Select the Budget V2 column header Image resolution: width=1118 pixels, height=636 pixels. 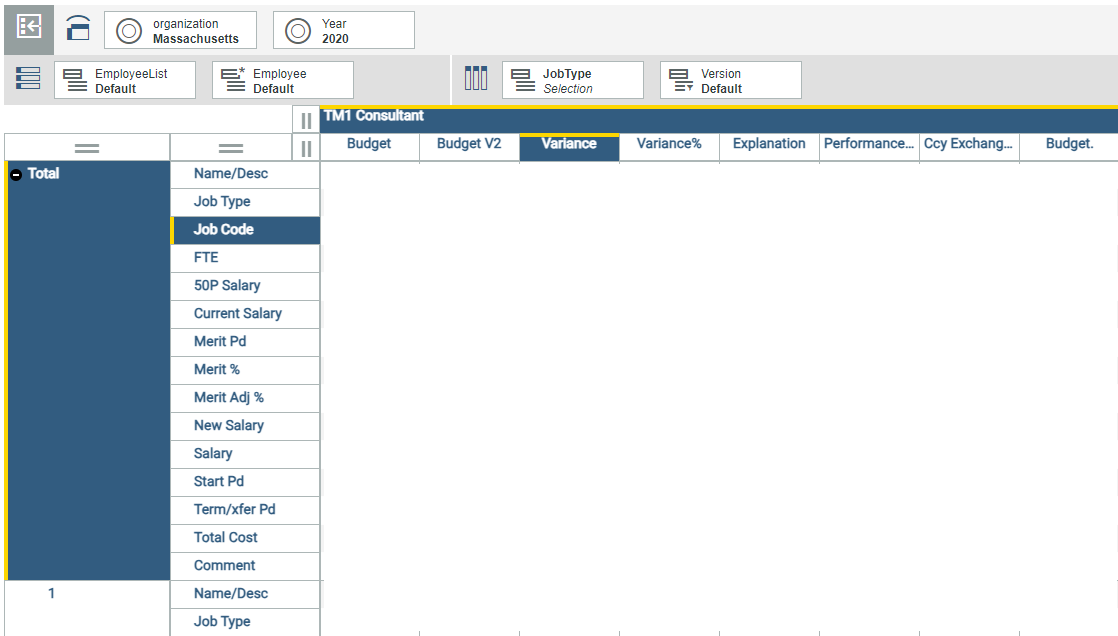[x=469, y=144]
